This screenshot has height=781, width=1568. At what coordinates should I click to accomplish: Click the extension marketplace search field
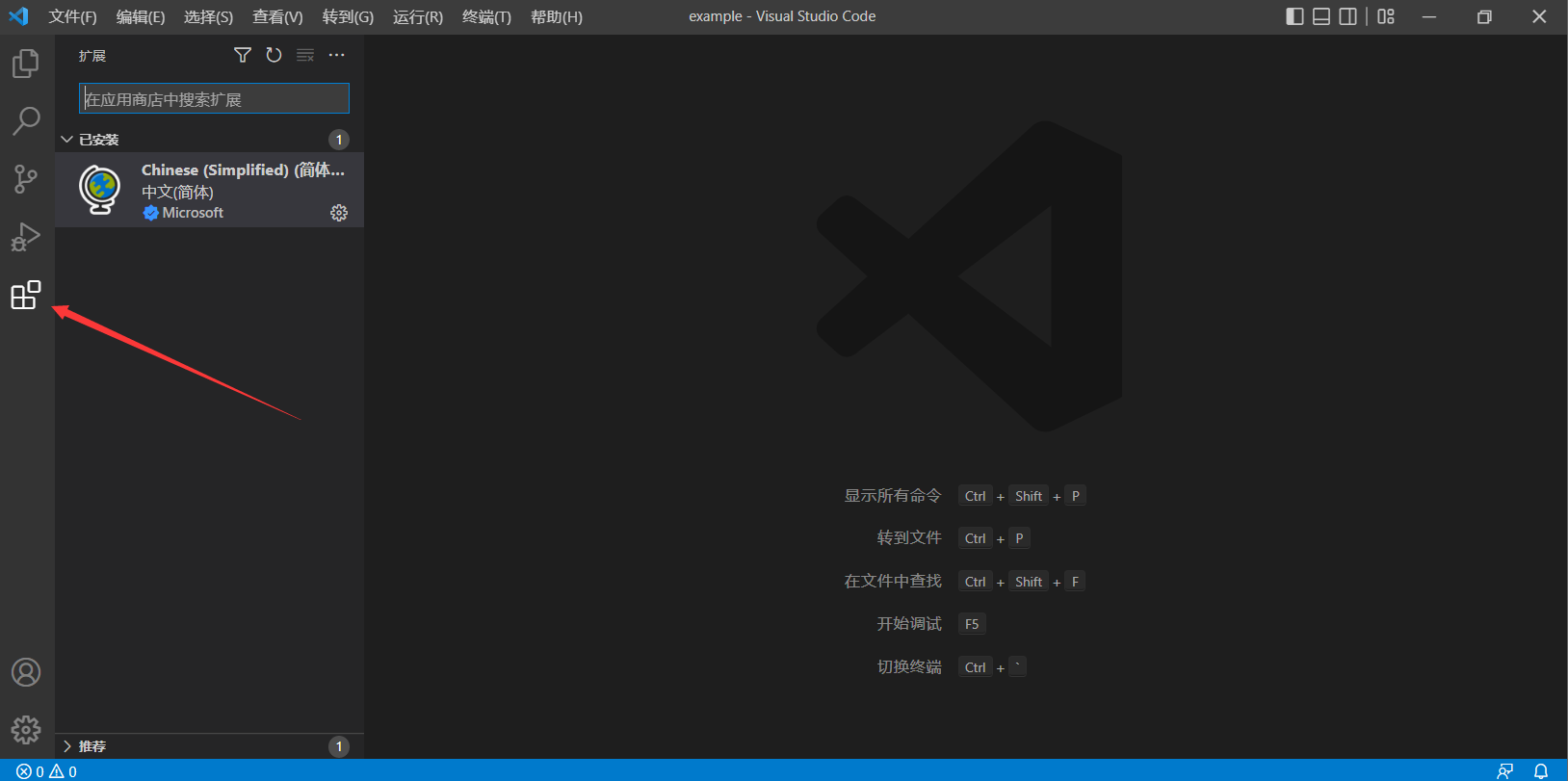pos(214,99)
